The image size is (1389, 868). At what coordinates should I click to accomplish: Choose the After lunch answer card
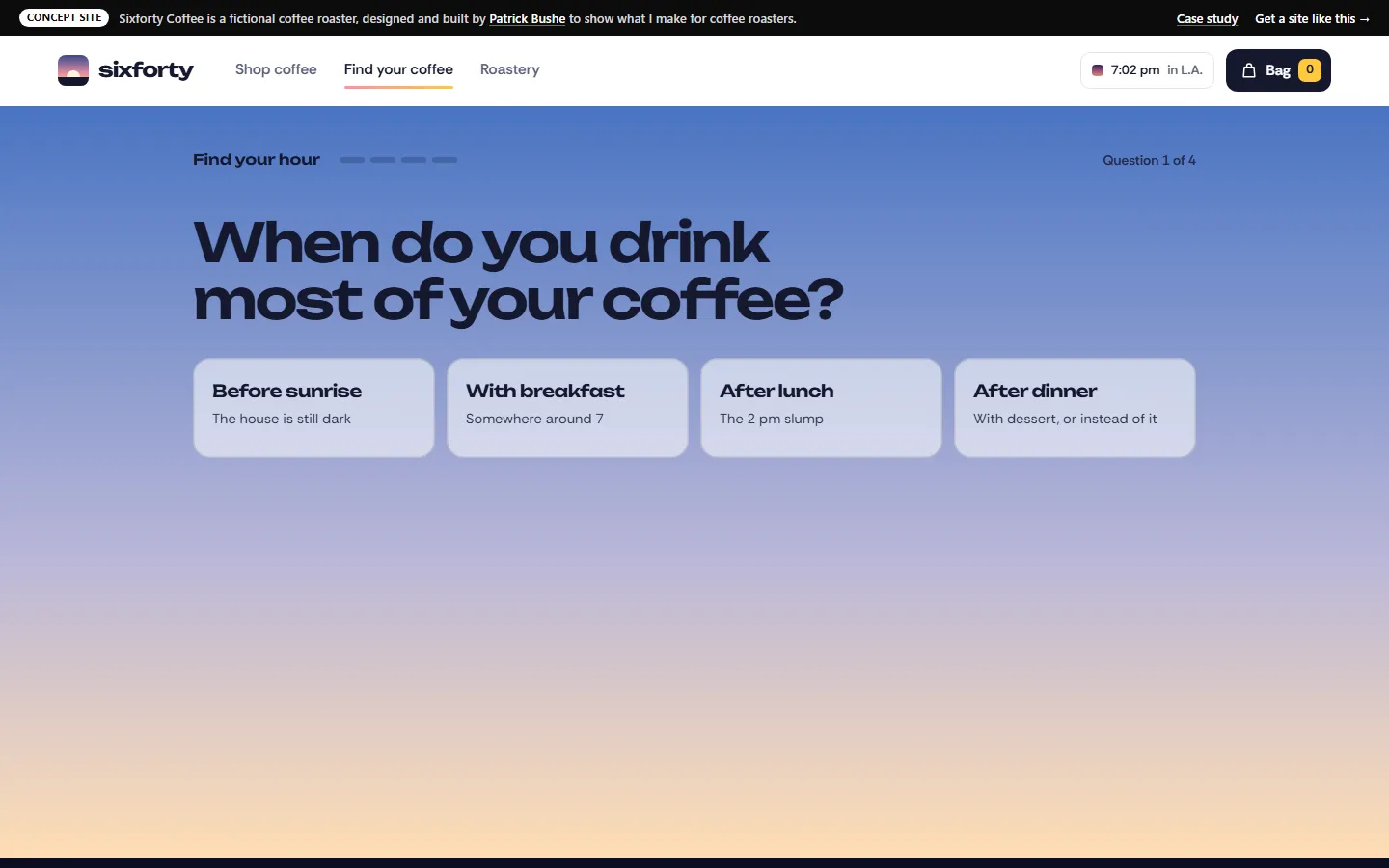pos(821,408)
